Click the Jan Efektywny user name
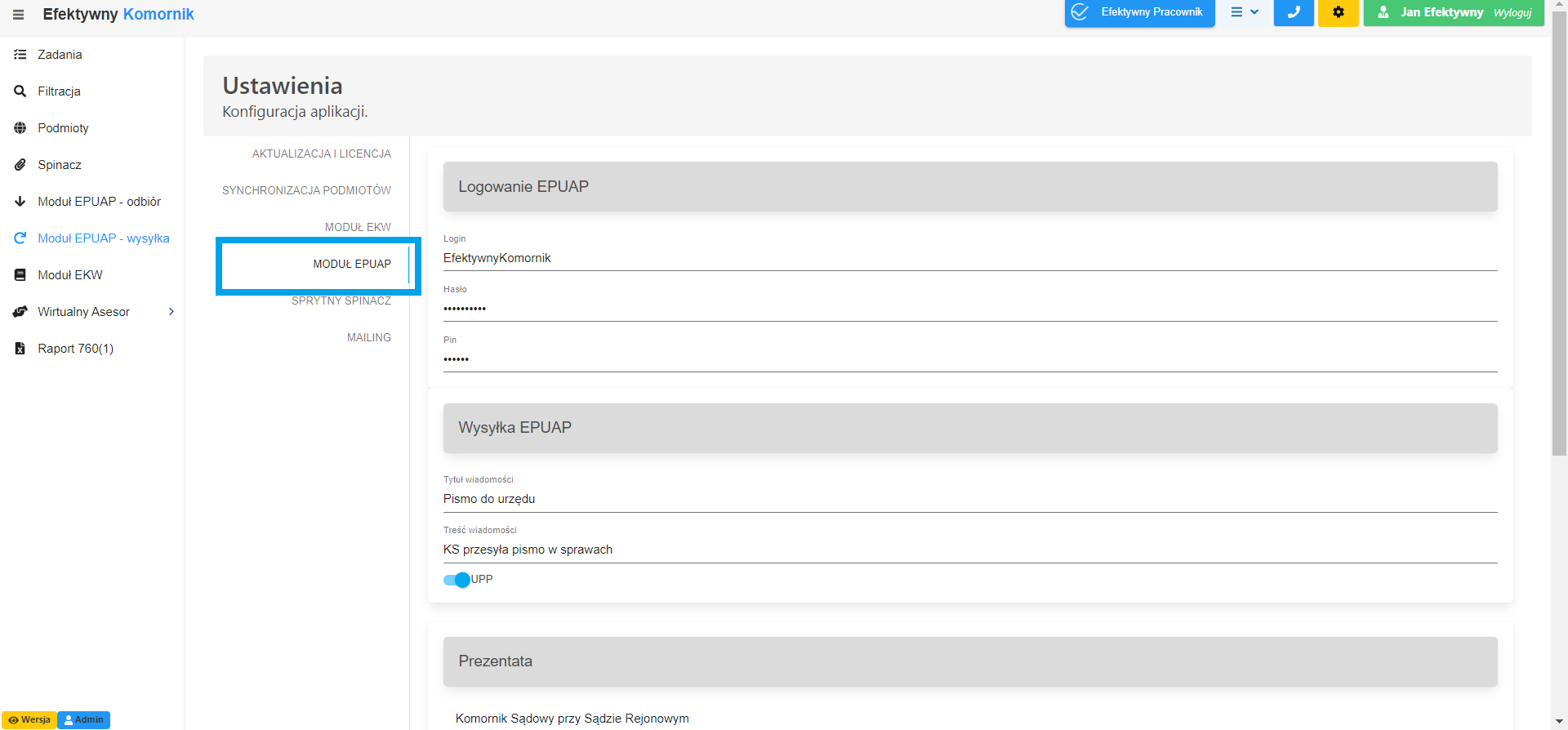This screenshot has height=730, width=1568. tap(1441, 12)
